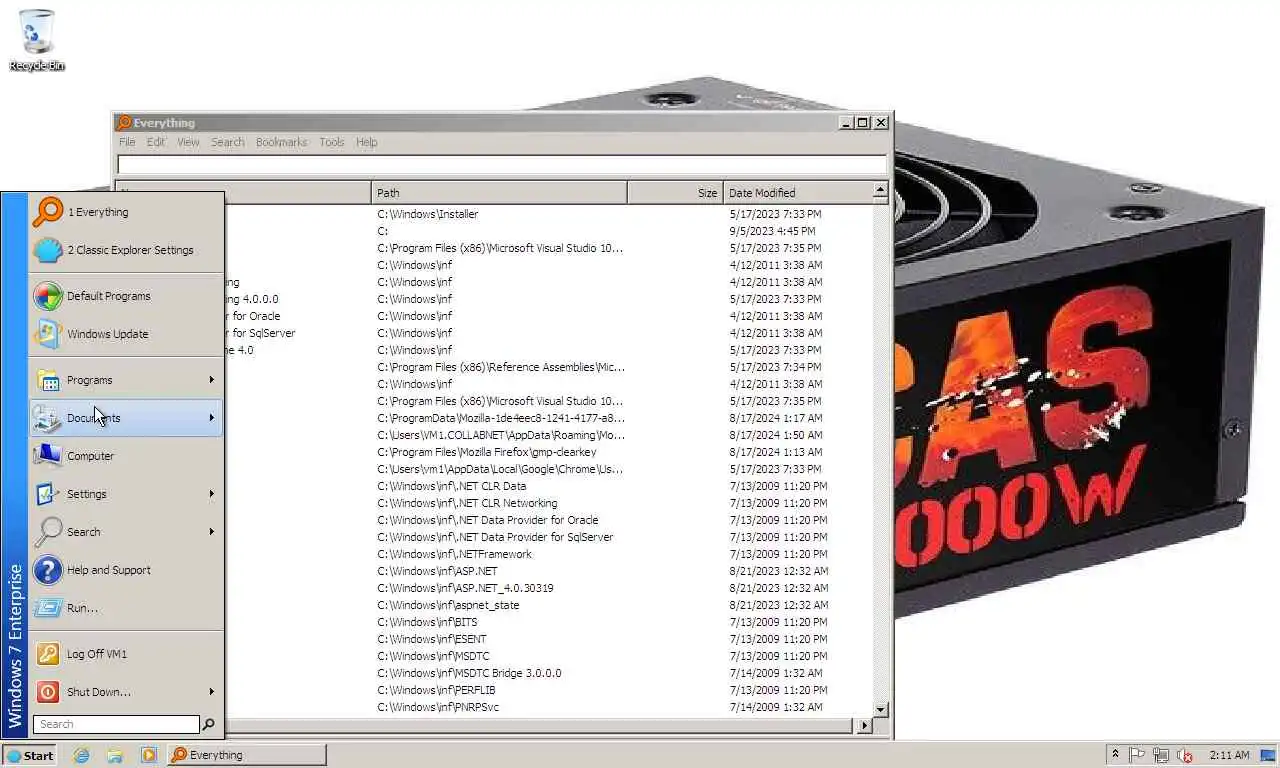This screenshot has height=768, width=1280.
Task: Open Help and Support
Action: (125, 570)
